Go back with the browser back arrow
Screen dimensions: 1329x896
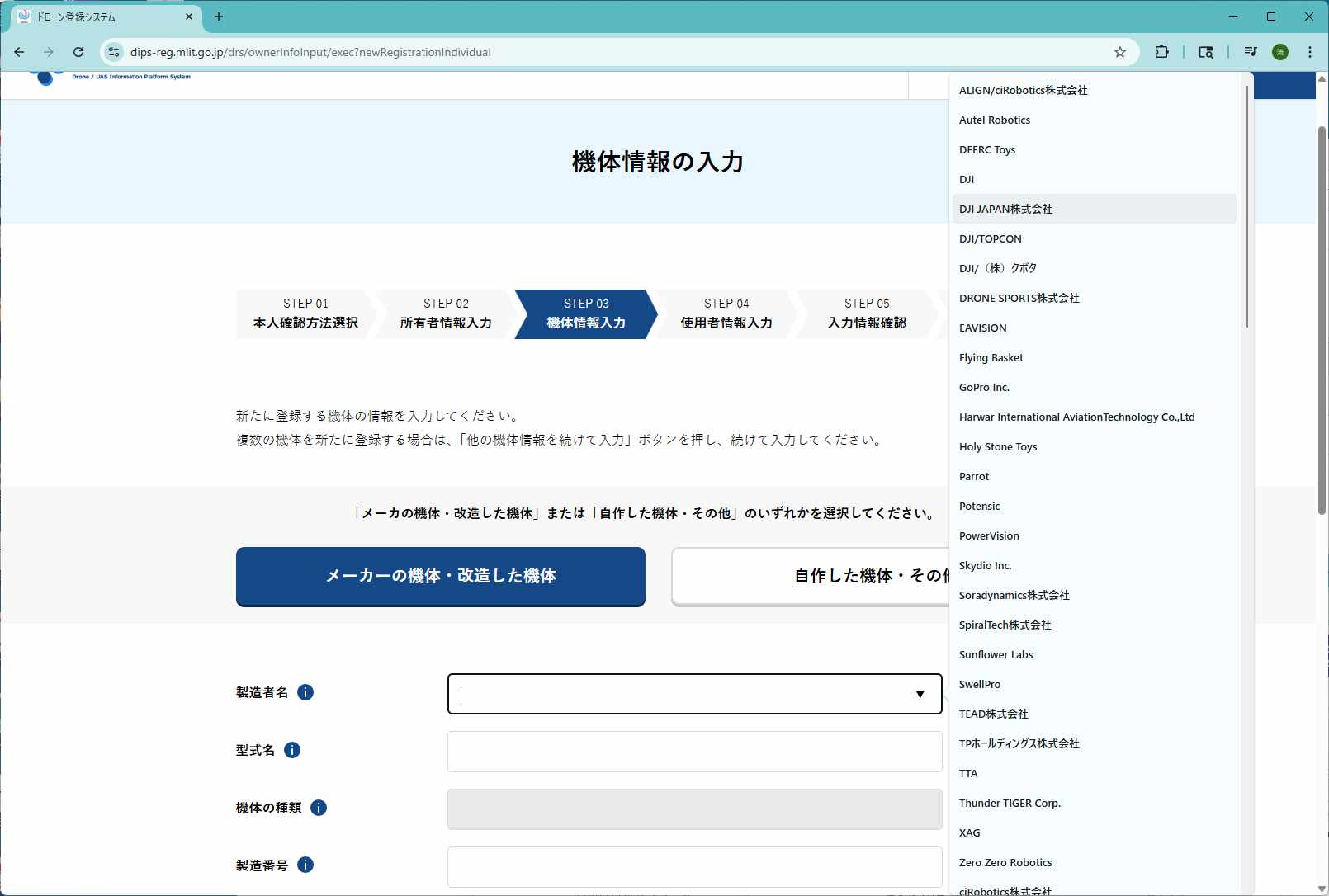click(19, 52)
